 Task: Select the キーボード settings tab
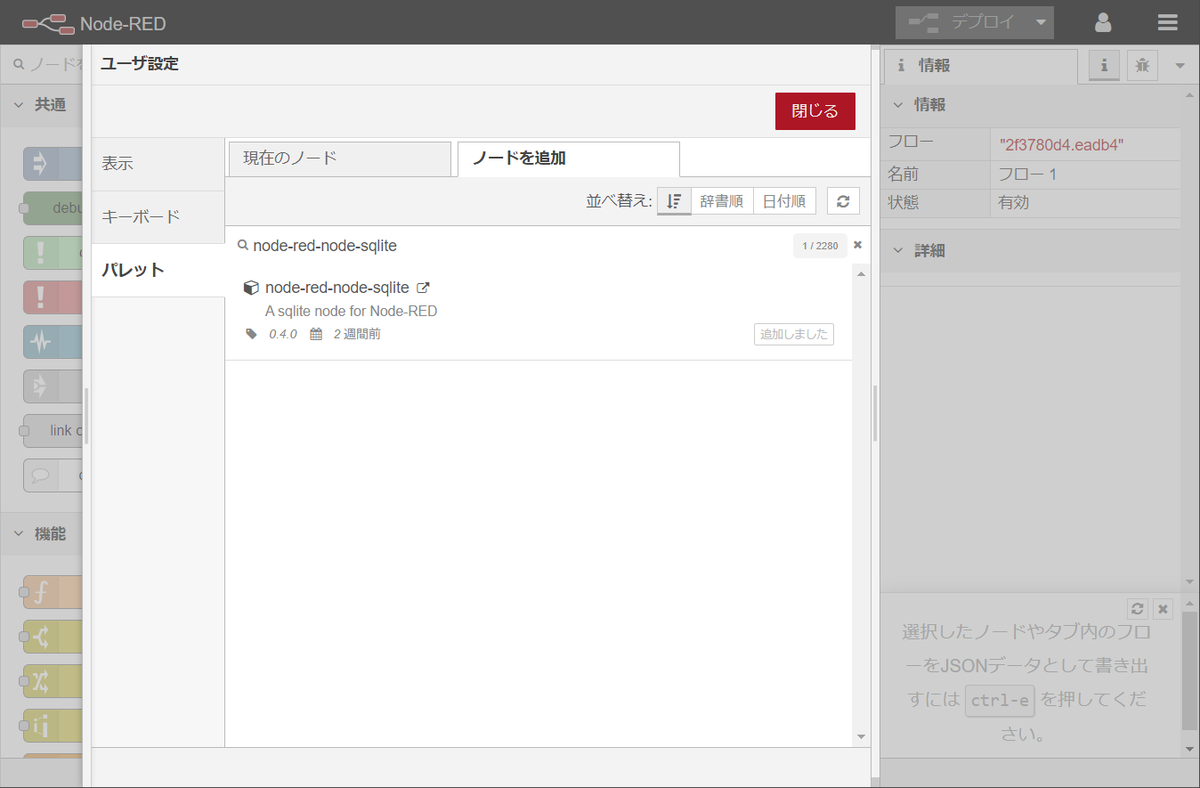[158, 217]
